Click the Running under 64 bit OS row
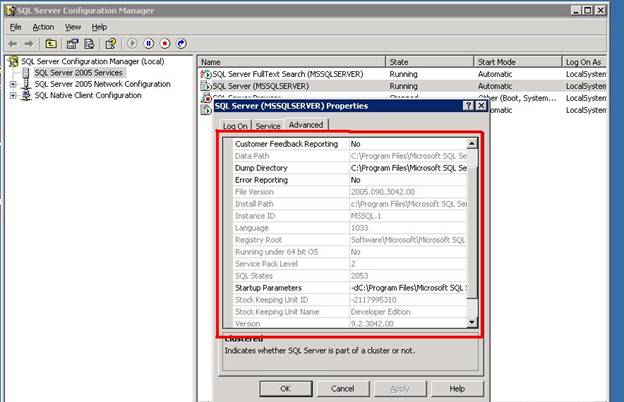The width and height of the screenshot is (624, 402). point(350,252)
